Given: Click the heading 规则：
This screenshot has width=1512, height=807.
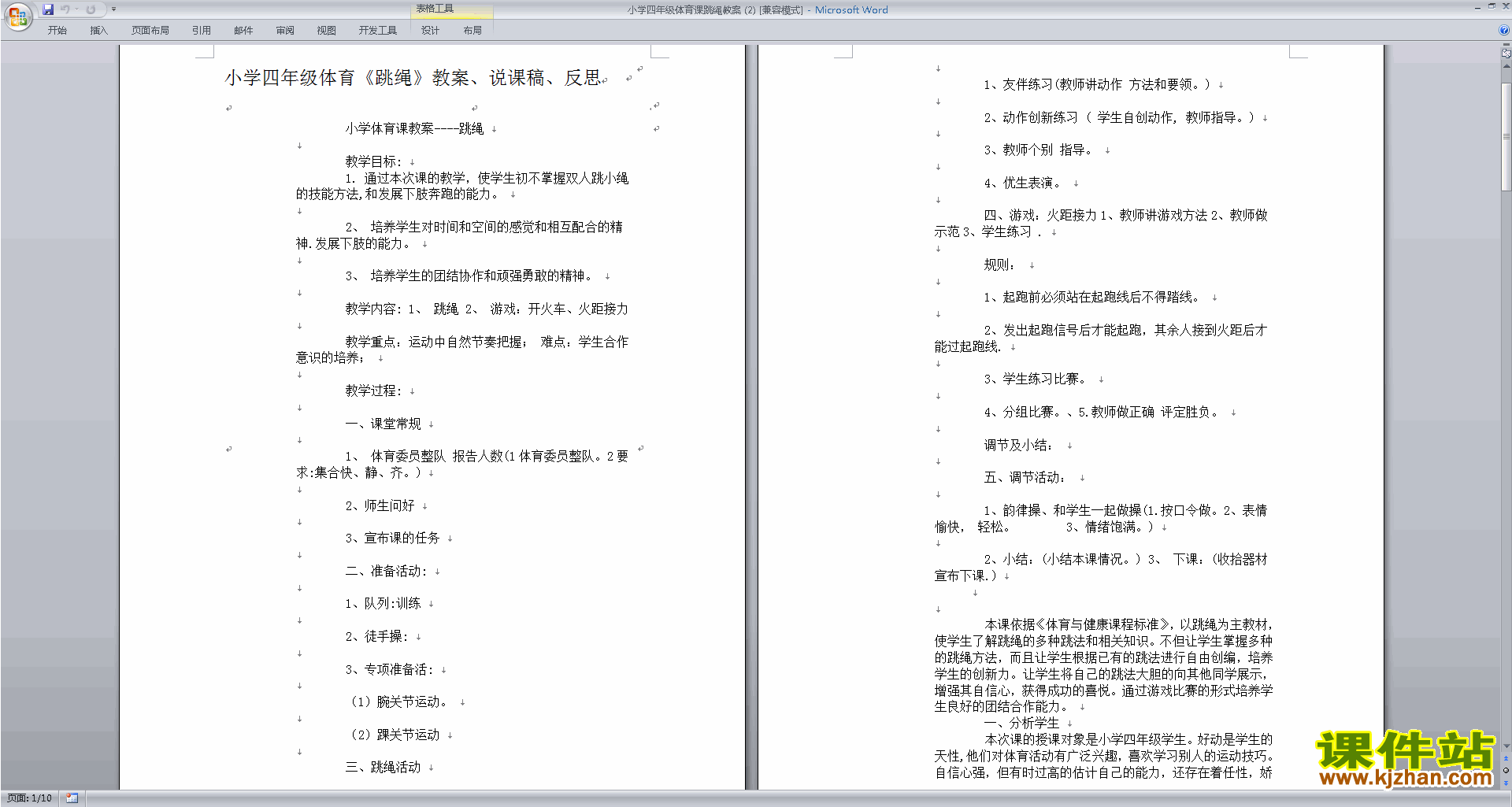Looking at the screenshot, I should 999,265.
